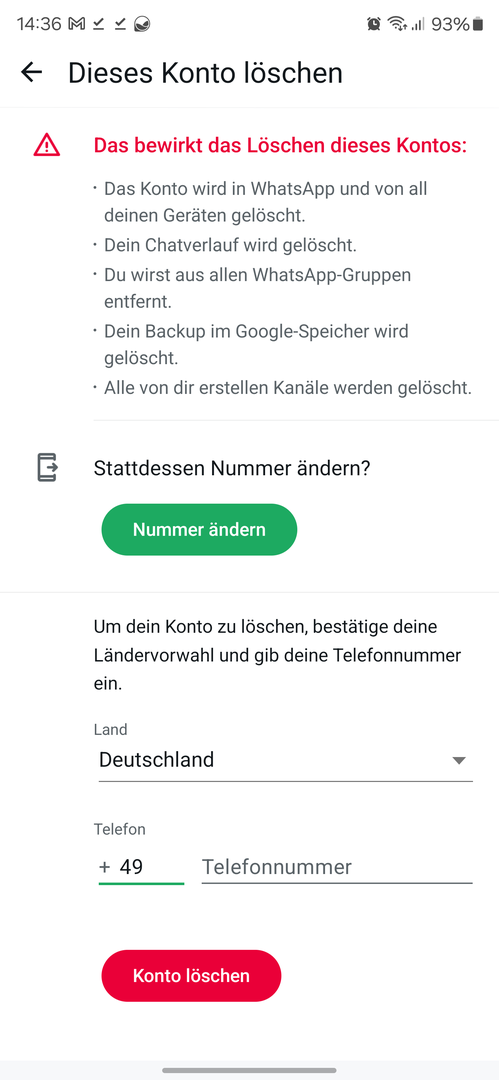Focus the Telefonnummer input field

click(337, 867)
